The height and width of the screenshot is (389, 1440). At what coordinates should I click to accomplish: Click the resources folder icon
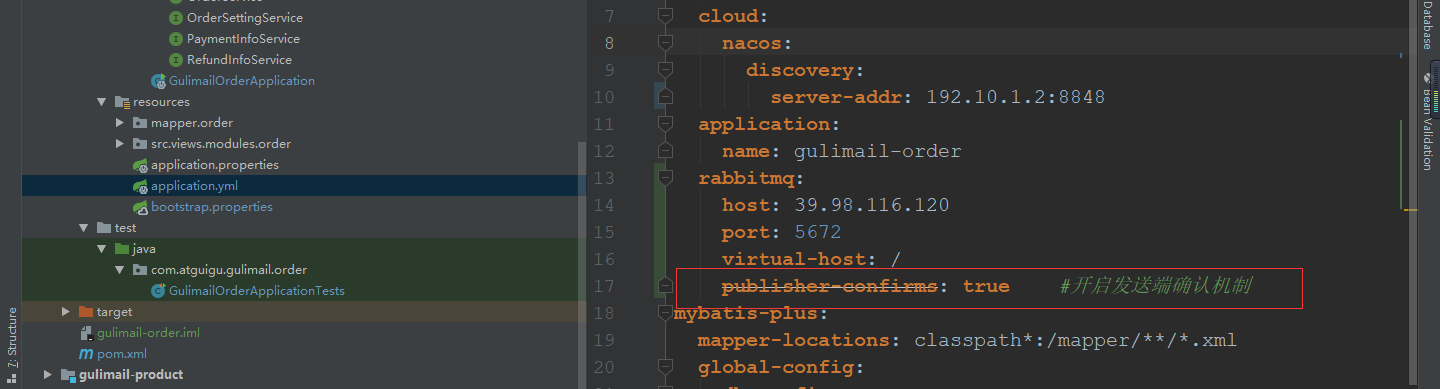(x=123, y=102)
